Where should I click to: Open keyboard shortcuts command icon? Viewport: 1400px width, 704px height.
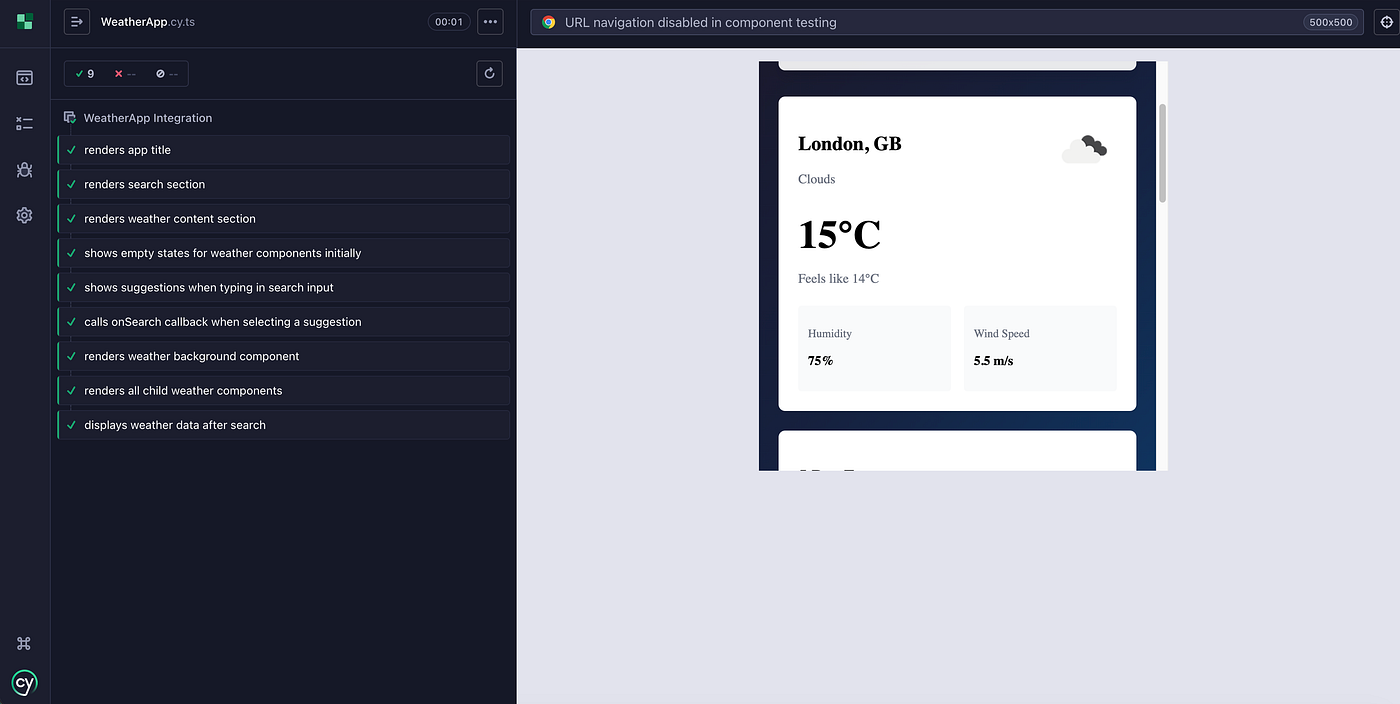tap(25, 643)
